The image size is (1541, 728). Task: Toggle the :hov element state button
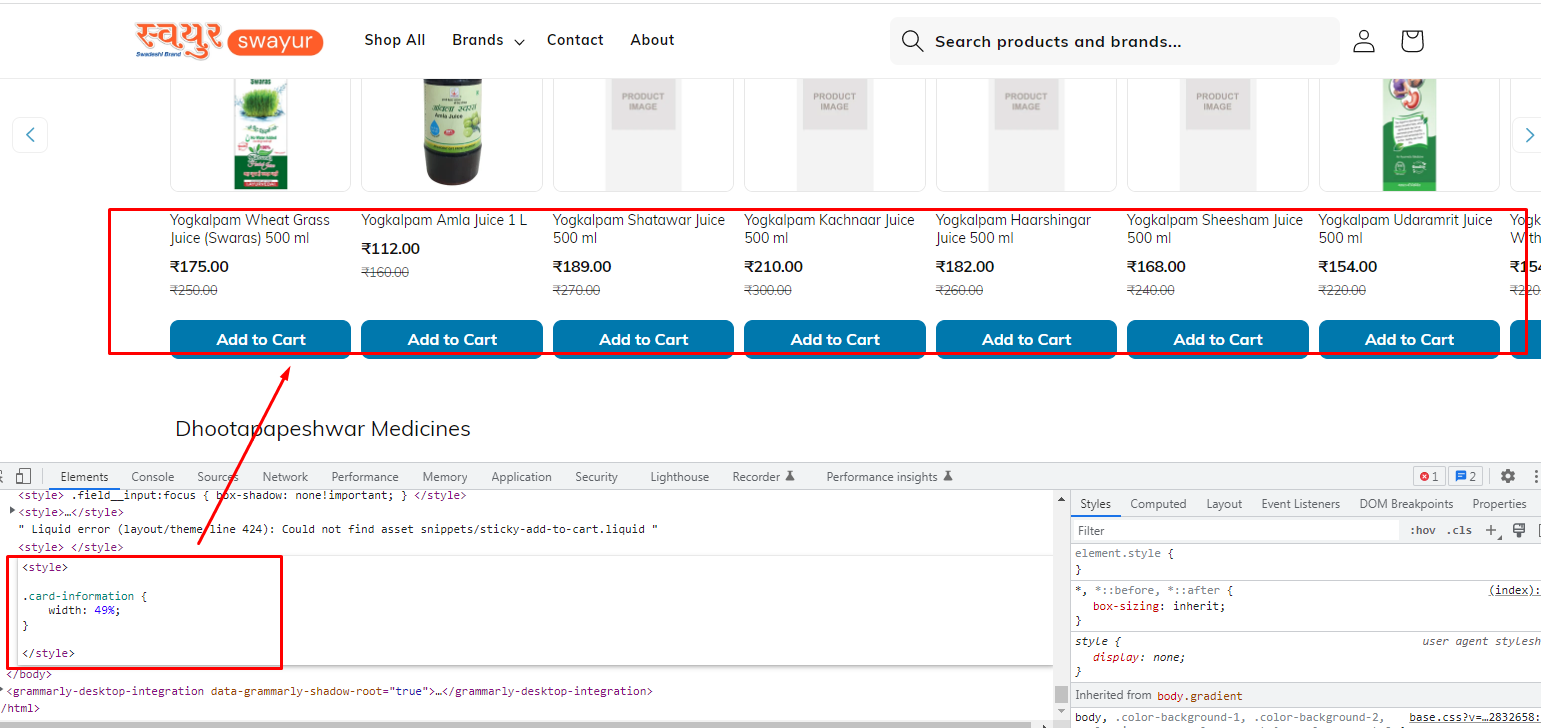pyautogui.click(x=1422, y=531)
